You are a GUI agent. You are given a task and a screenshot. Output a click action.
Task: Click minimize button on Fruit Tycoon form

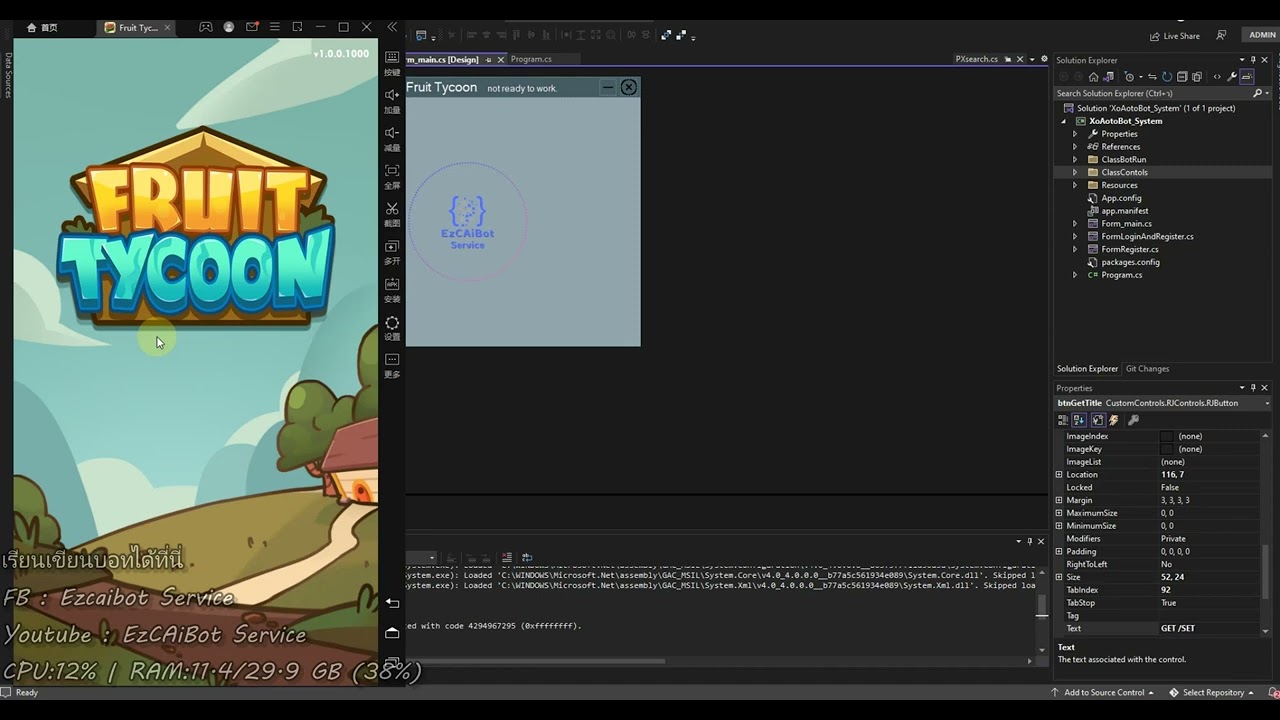[607, 87]
